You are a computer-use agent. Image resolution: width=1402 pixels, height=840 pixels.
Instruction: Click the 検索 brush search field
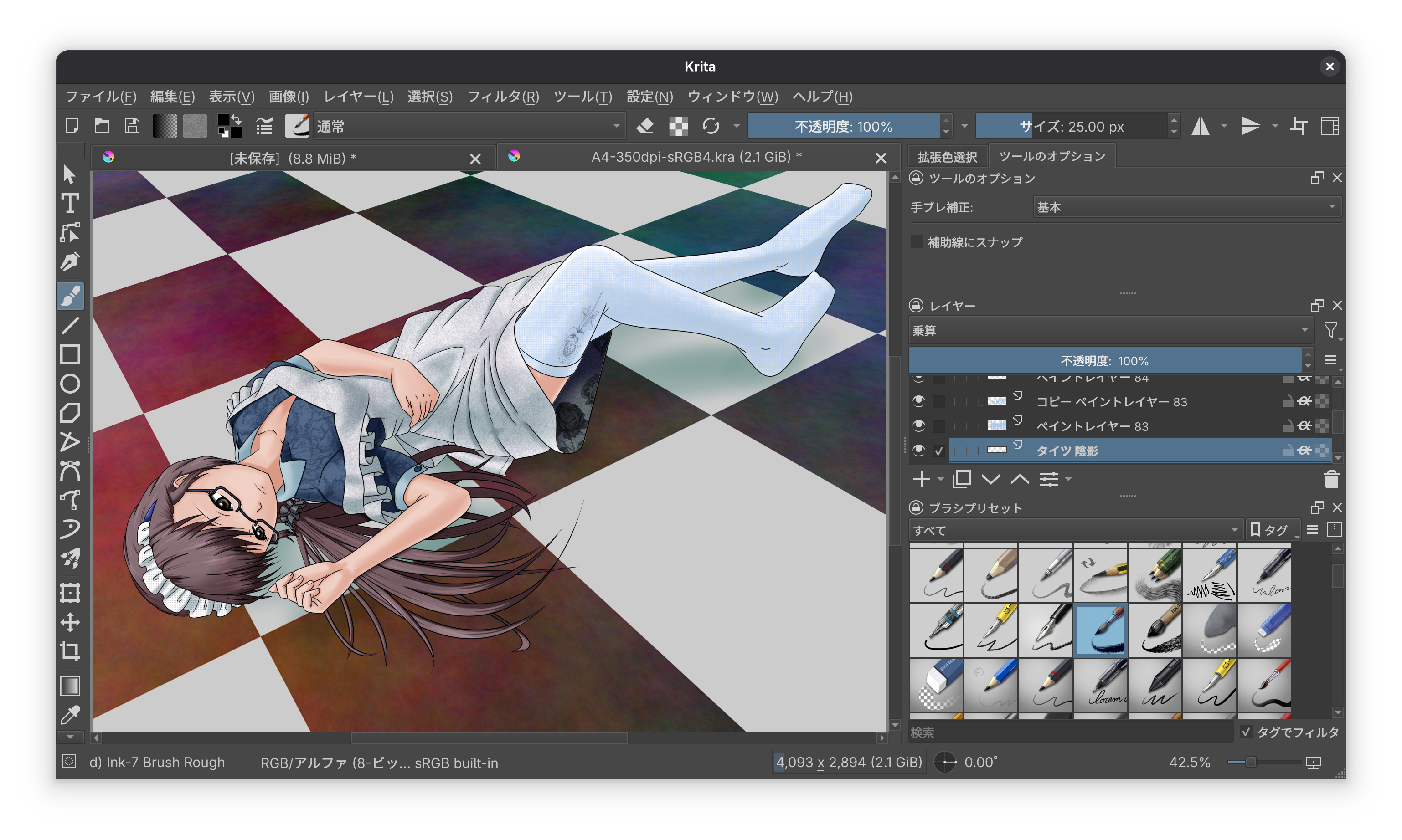pyautogui.click(x=1070, y=732)
